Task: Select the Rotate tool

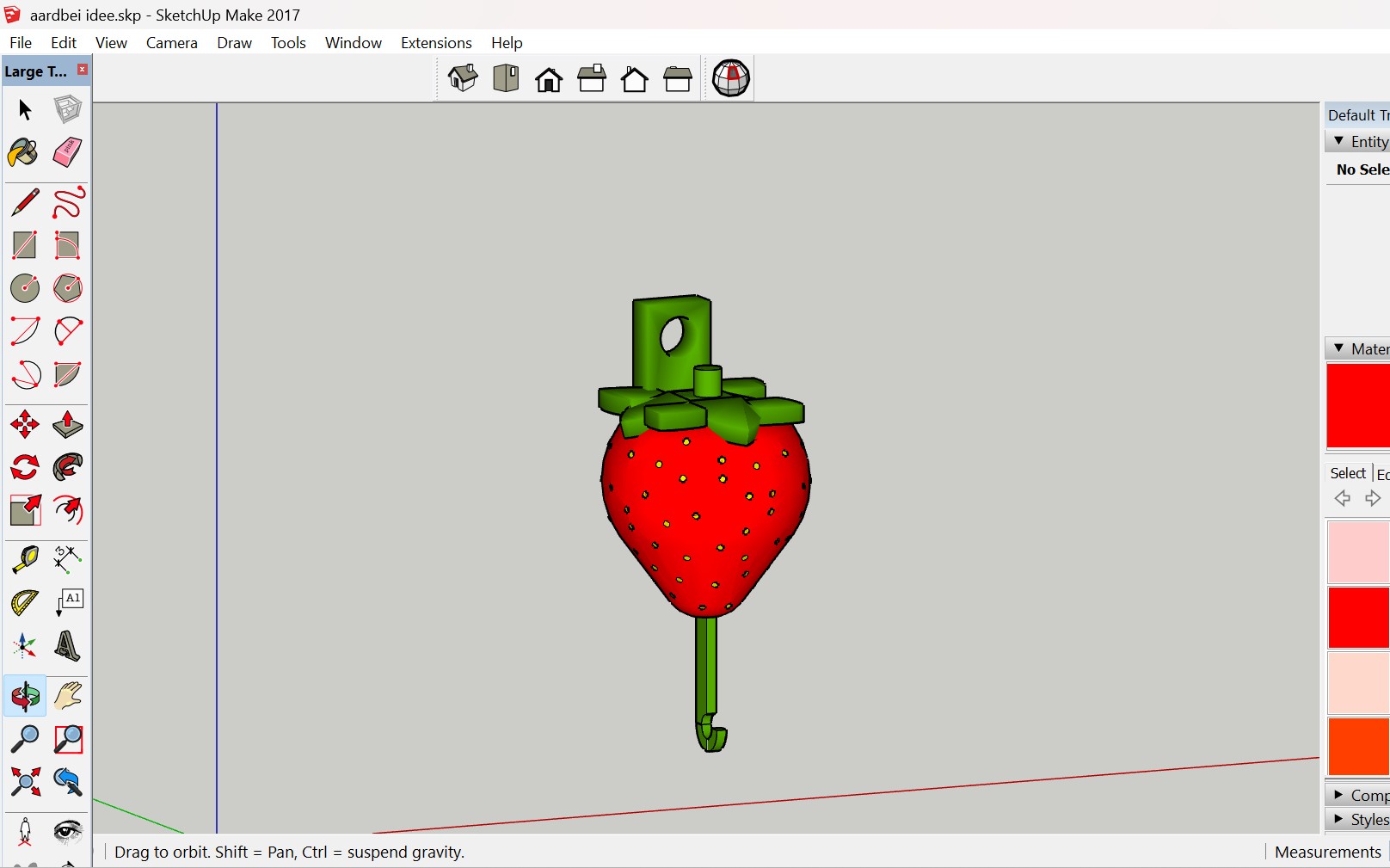Action: pyautogui.click(x=24, y=467)
